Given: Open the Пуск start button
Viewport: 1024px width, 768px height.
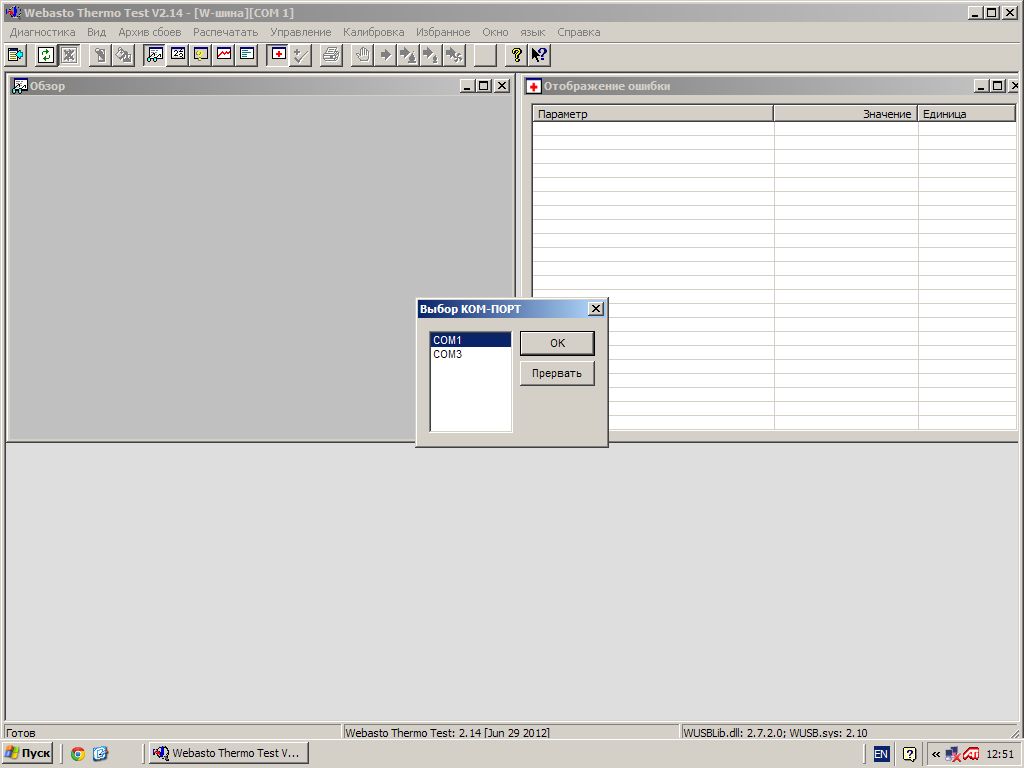Looking at the screenshot, I should (x=27, y=753).
